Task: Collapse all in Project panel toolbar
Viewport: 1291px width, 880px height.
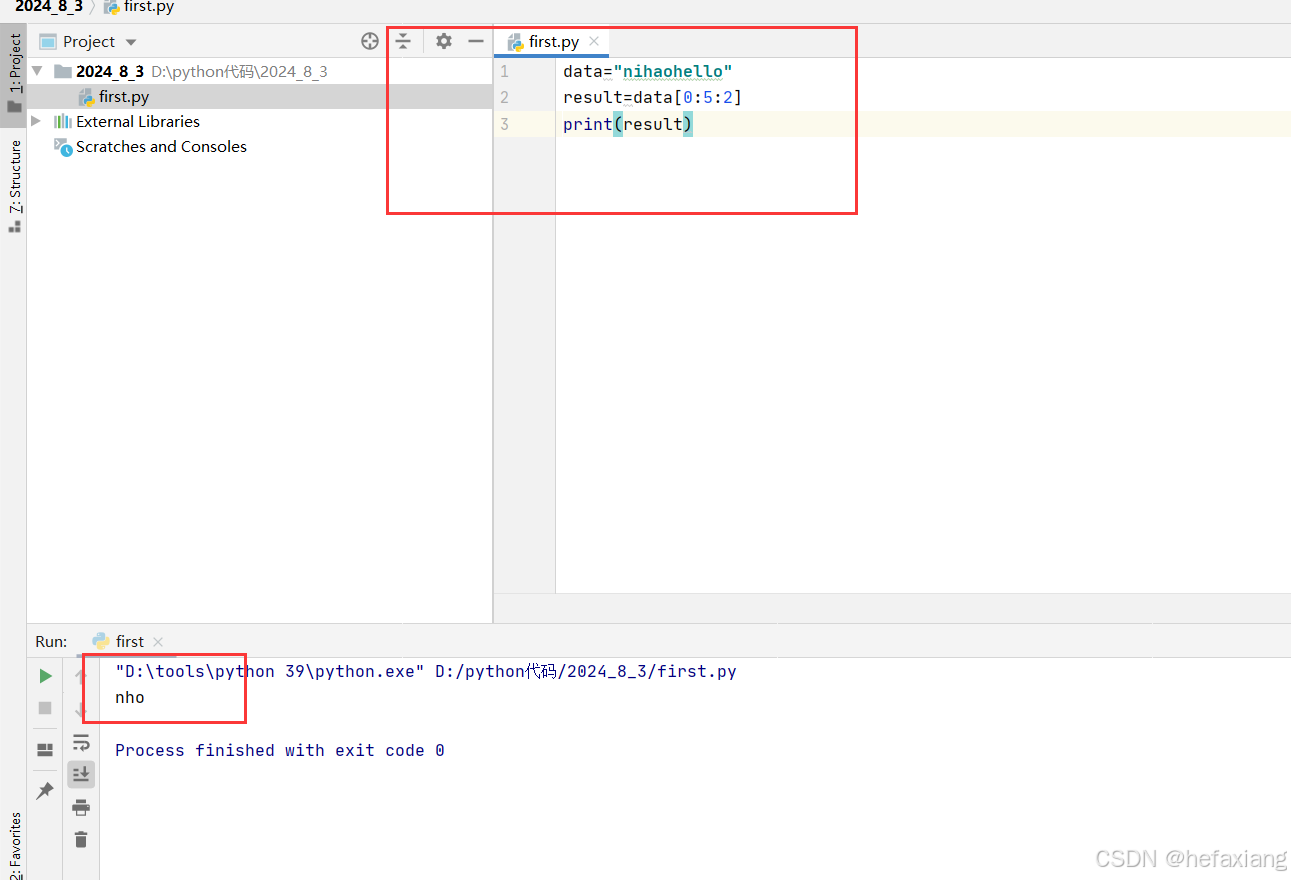Action: [x=402, y=41]
